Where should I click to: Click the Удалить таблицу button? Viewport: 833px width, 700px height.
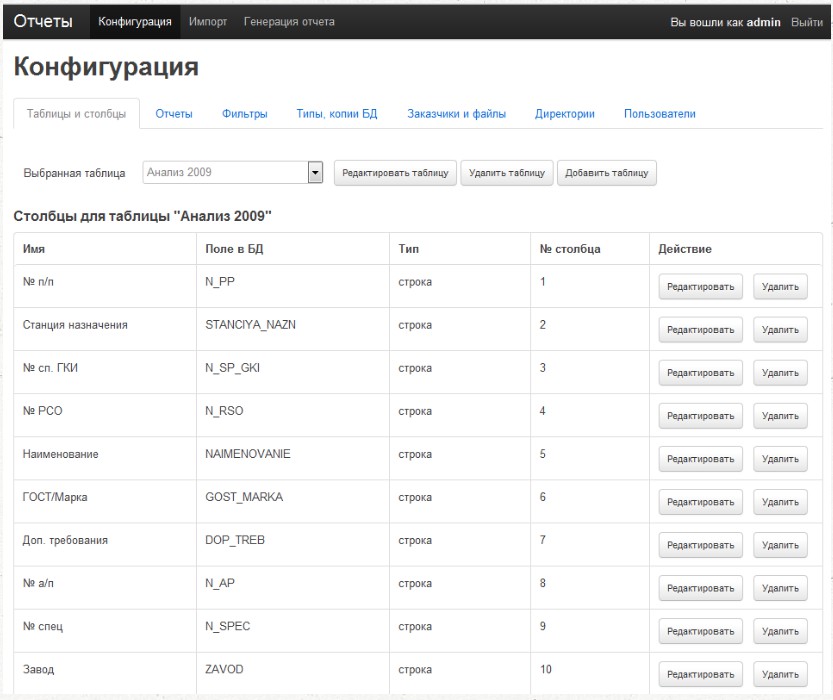[x=507, y=173]
